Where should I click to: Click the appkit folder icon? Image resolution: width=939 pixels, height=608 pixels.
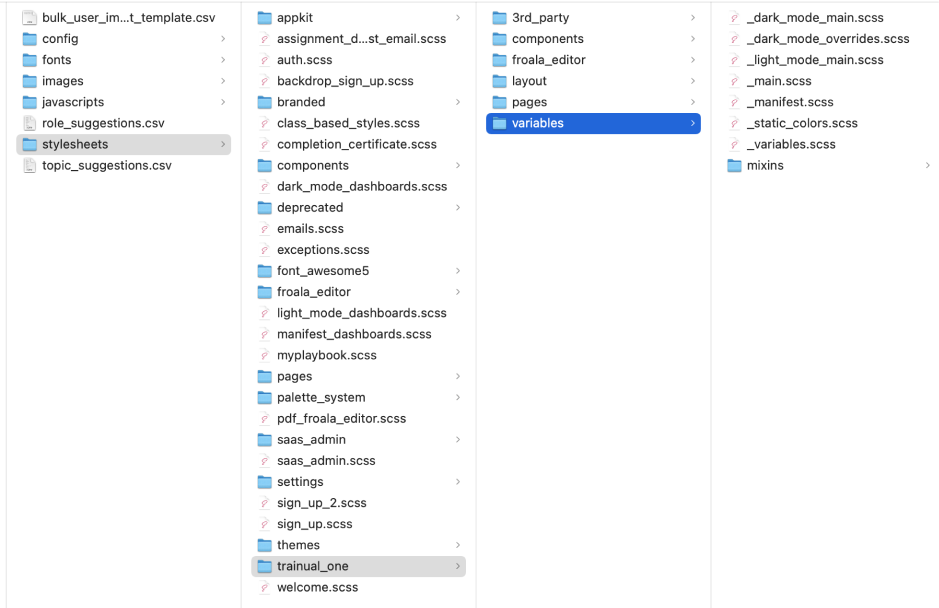pyautogui.click(x=264, y=18)
